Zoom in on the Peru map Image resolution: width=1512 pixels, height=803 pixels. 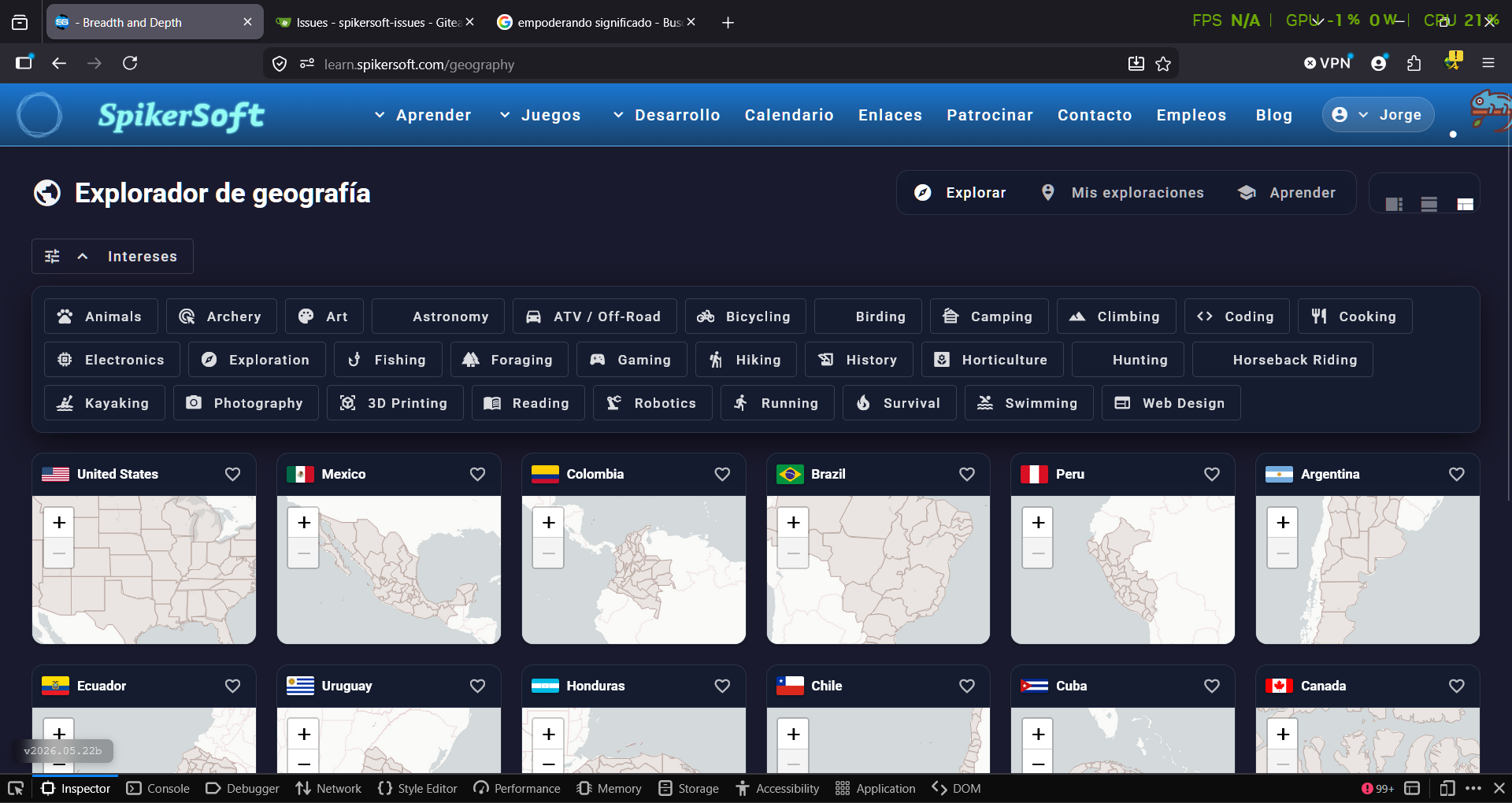(x=1039, y=523)
